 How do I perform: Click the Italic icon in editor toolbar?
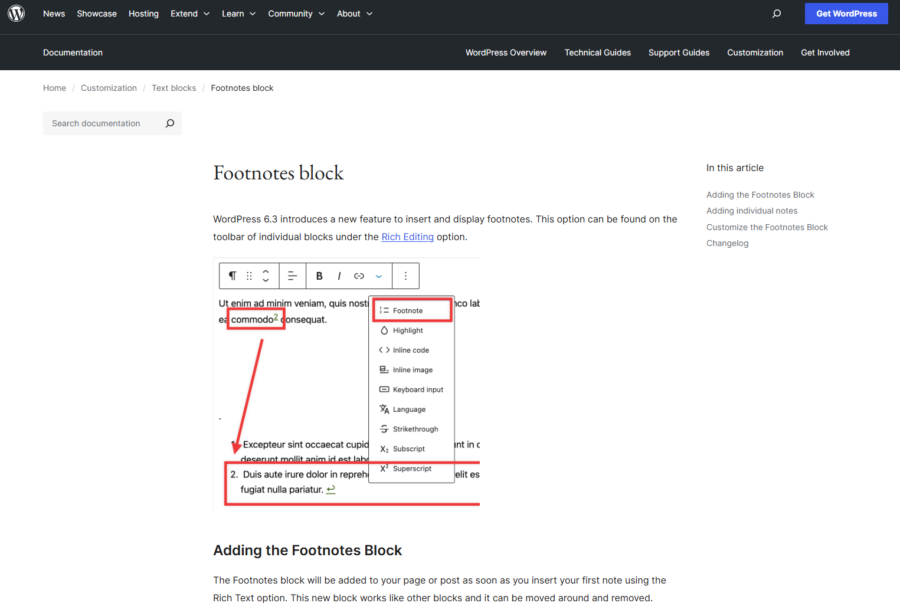(x=339, y=276)
